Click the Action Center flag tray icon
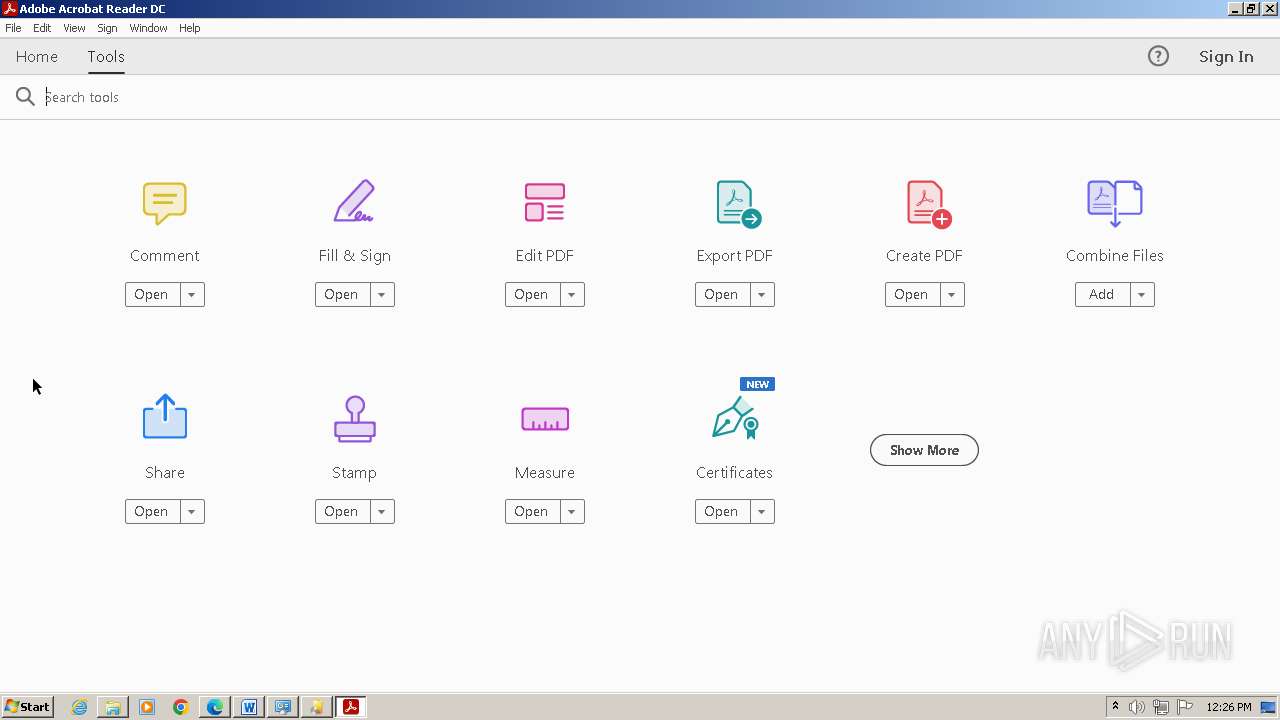Screen dimensions: 1280x720 click(1185, 707)
